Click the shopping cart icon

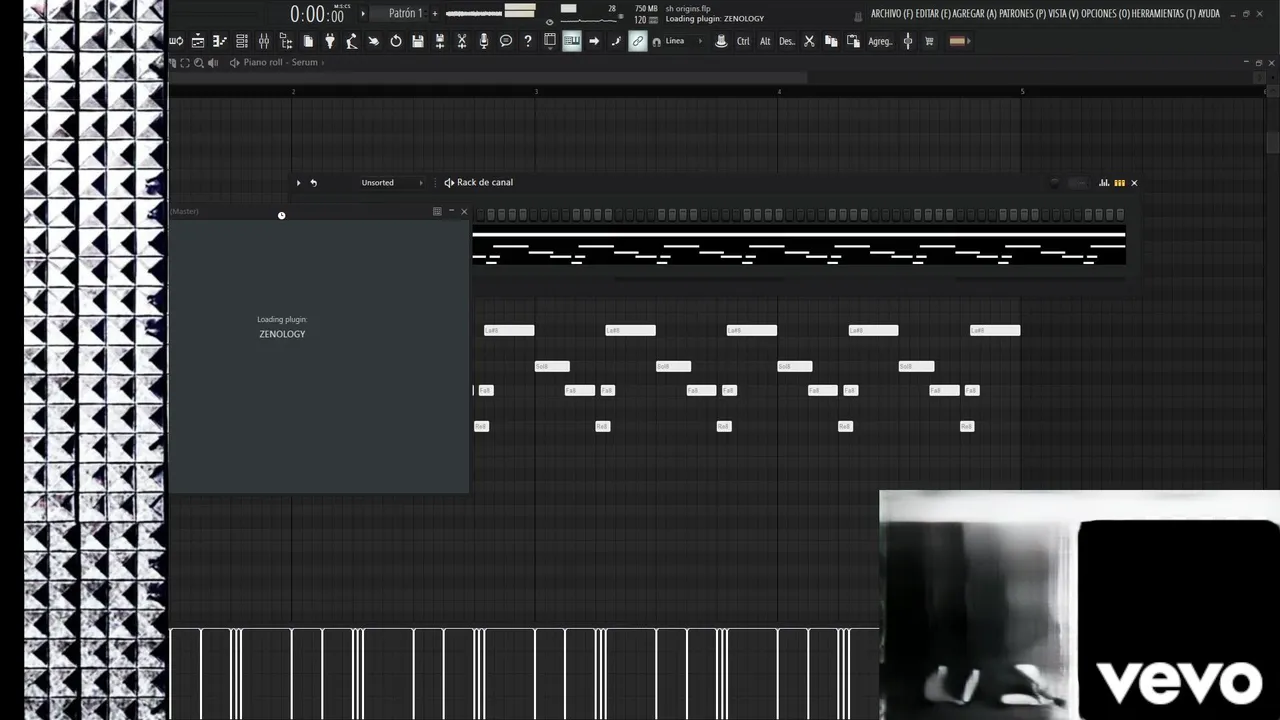click(x=929, y=41)
